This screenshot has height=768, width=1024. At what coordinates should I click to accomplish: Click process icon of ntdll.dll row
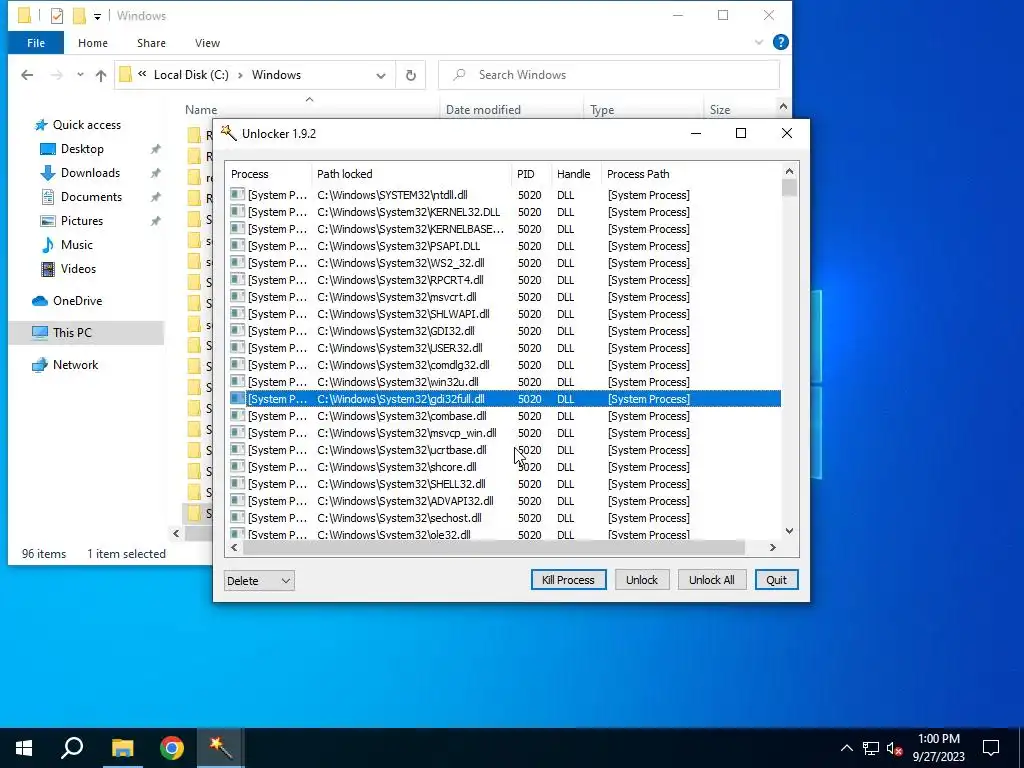pyautogui.click(x=238, y=194)
